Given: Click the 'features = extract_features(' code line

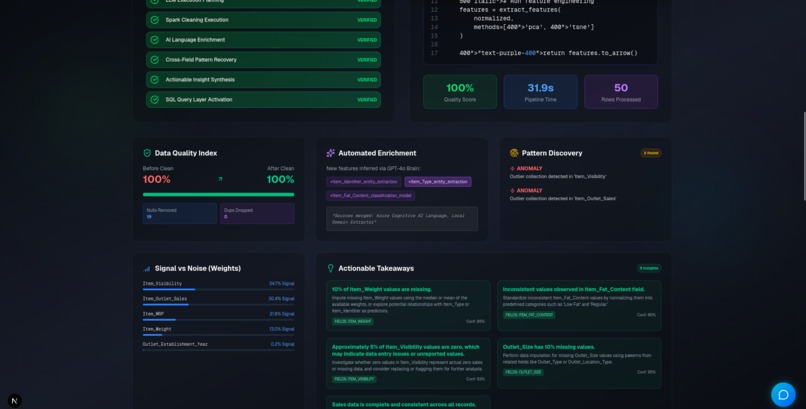Looking at the screenshot, I should coord(510,10).
